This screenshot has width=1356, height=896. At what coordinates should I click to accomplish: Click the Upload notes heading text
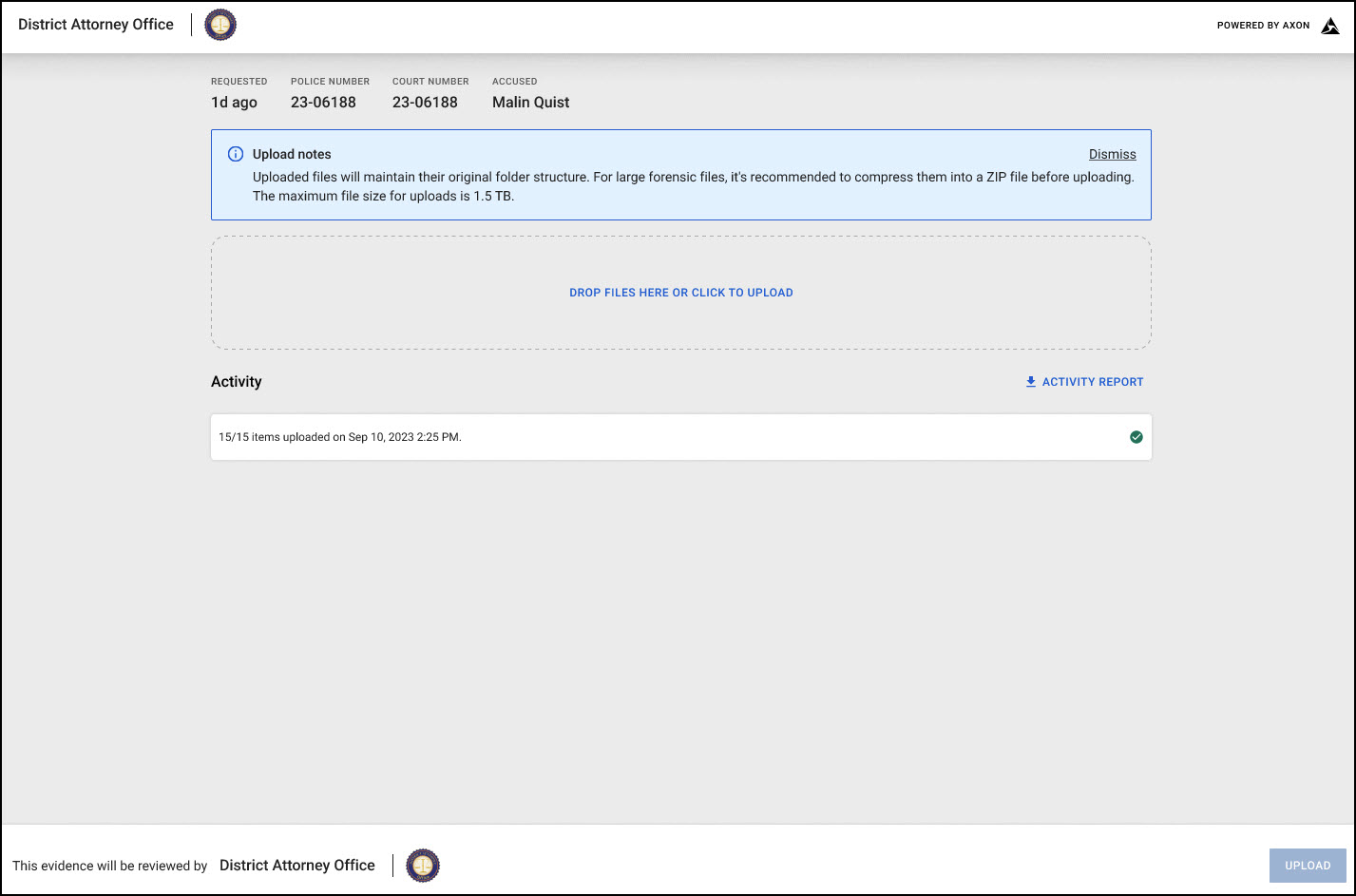coord(292,154)
